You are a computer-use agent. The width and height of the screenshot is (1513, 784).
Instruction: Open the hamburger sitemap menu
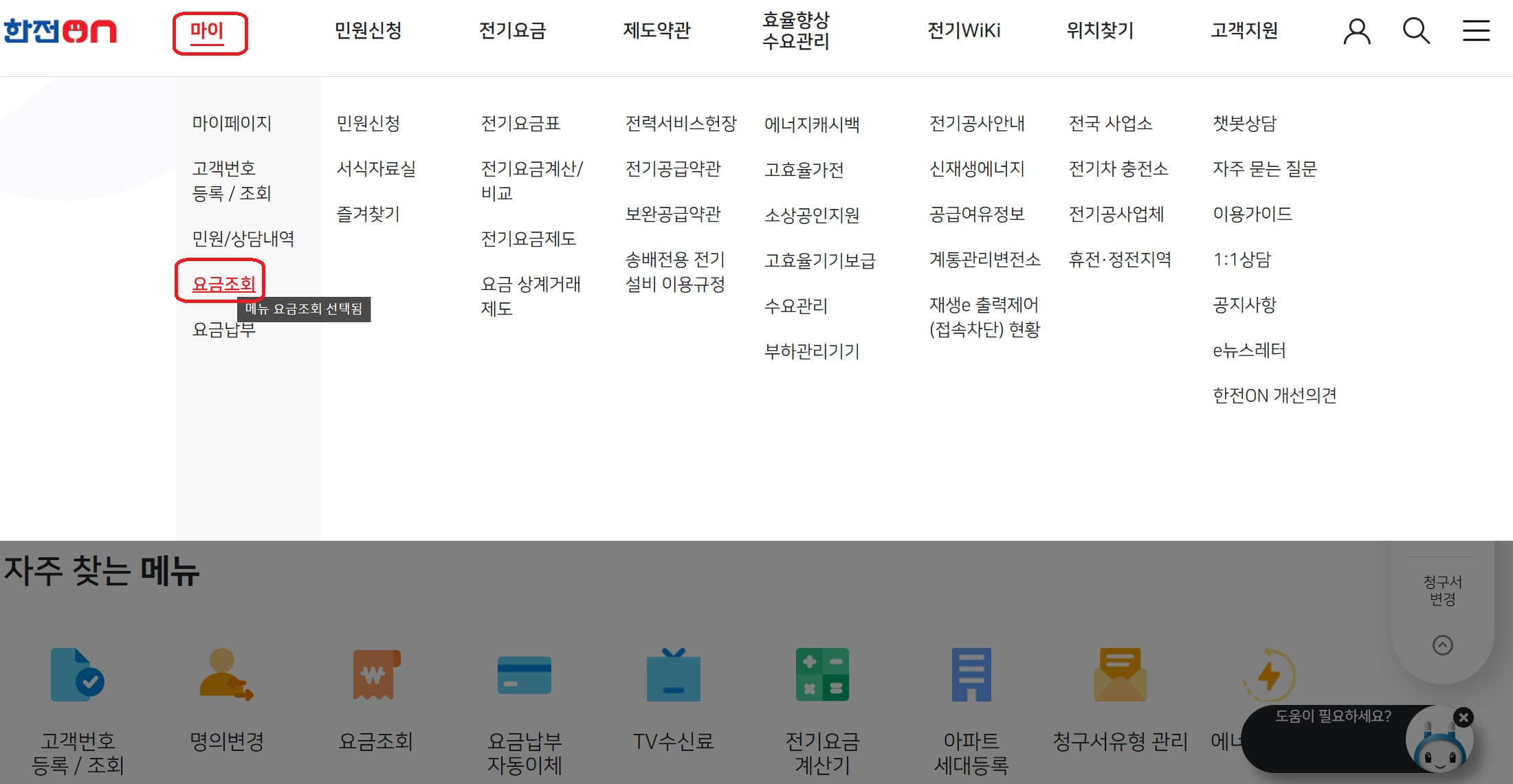pyautogui.click(x=1475, y=31)
